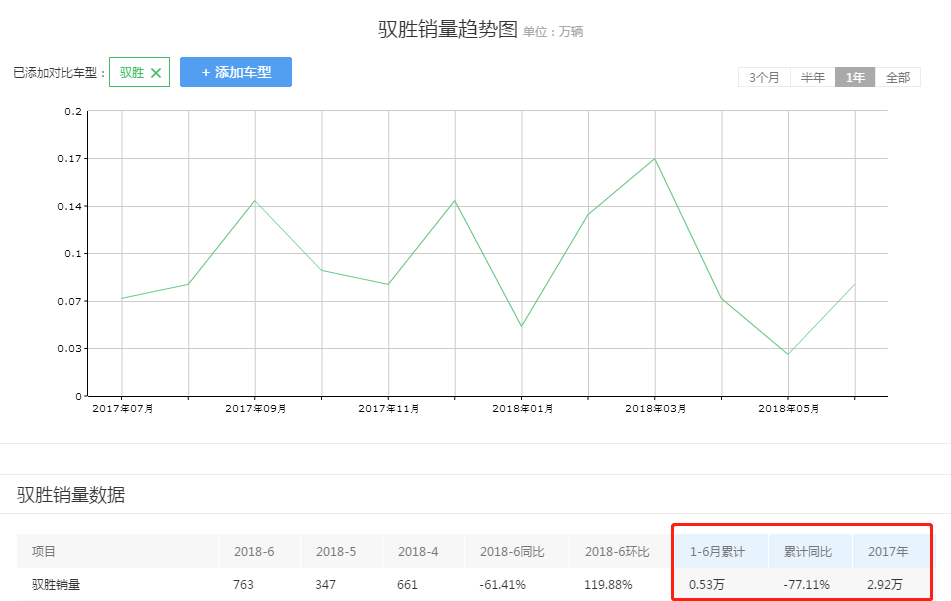This screenshot has height=601, width=951.
Task: Click the 0.03 y-axis label
Action: click(70, 349)
